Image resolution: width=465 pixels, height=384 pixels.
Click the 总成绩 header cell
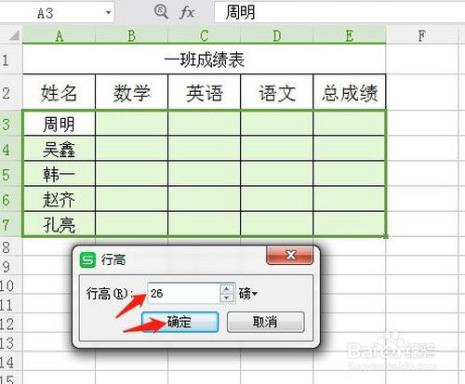coord(350,92)
